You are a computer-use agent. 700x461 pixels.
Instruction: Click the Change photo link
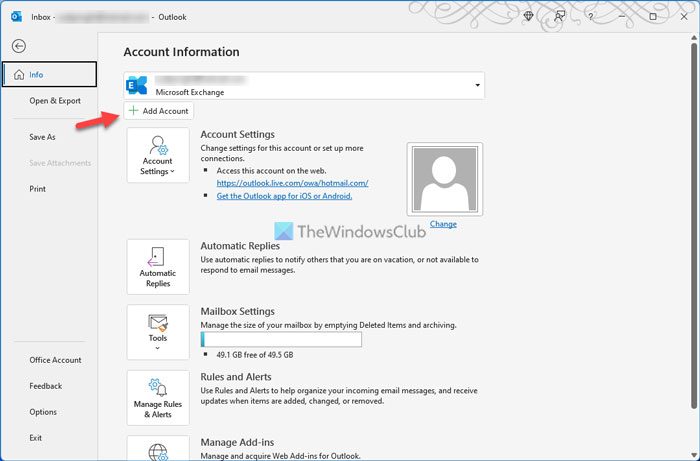443,224
